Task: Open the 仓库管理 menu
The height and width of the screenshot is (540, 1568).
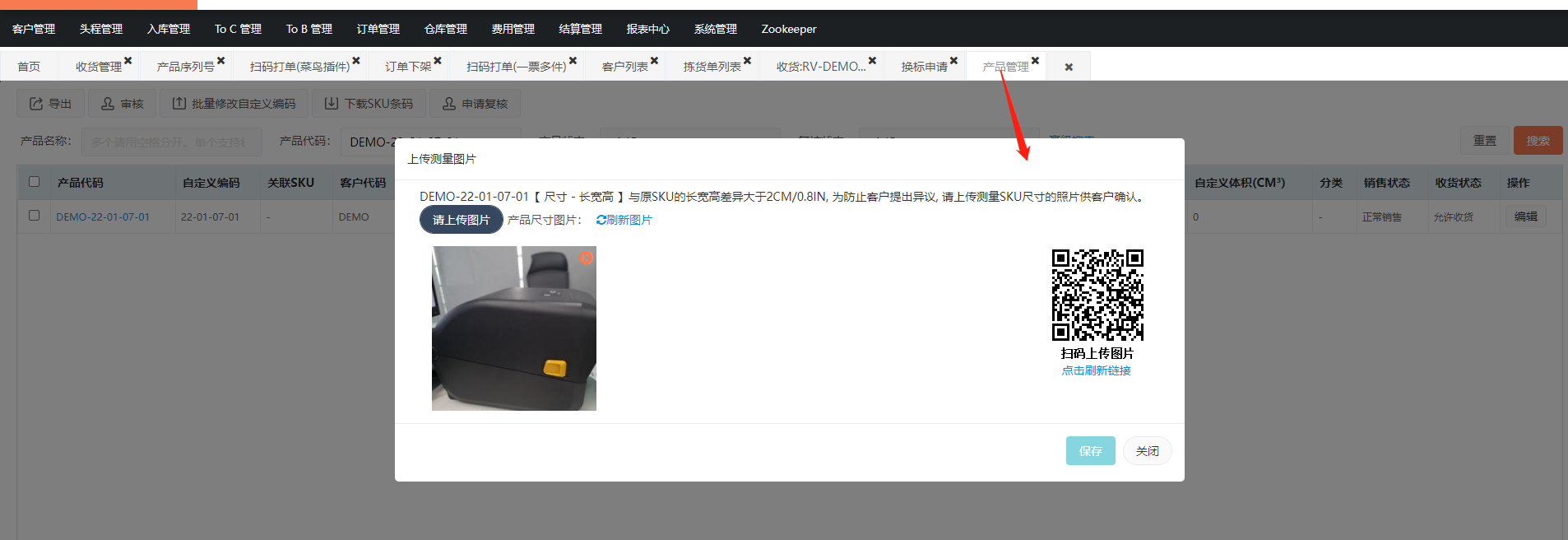Action: [446, 29]
